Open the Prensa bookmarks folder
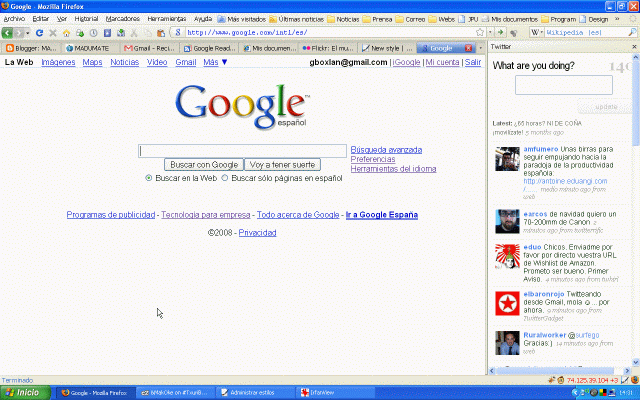 378,19
